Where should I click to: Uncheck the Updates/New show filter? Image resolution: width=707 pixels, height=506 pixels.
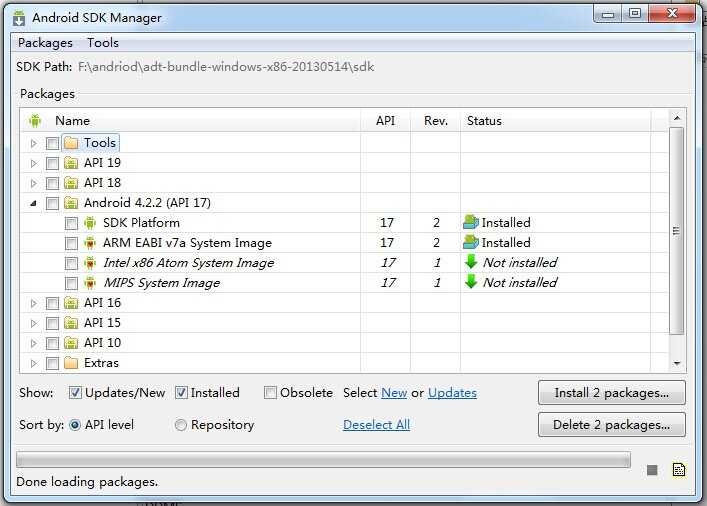pos(75,393)
